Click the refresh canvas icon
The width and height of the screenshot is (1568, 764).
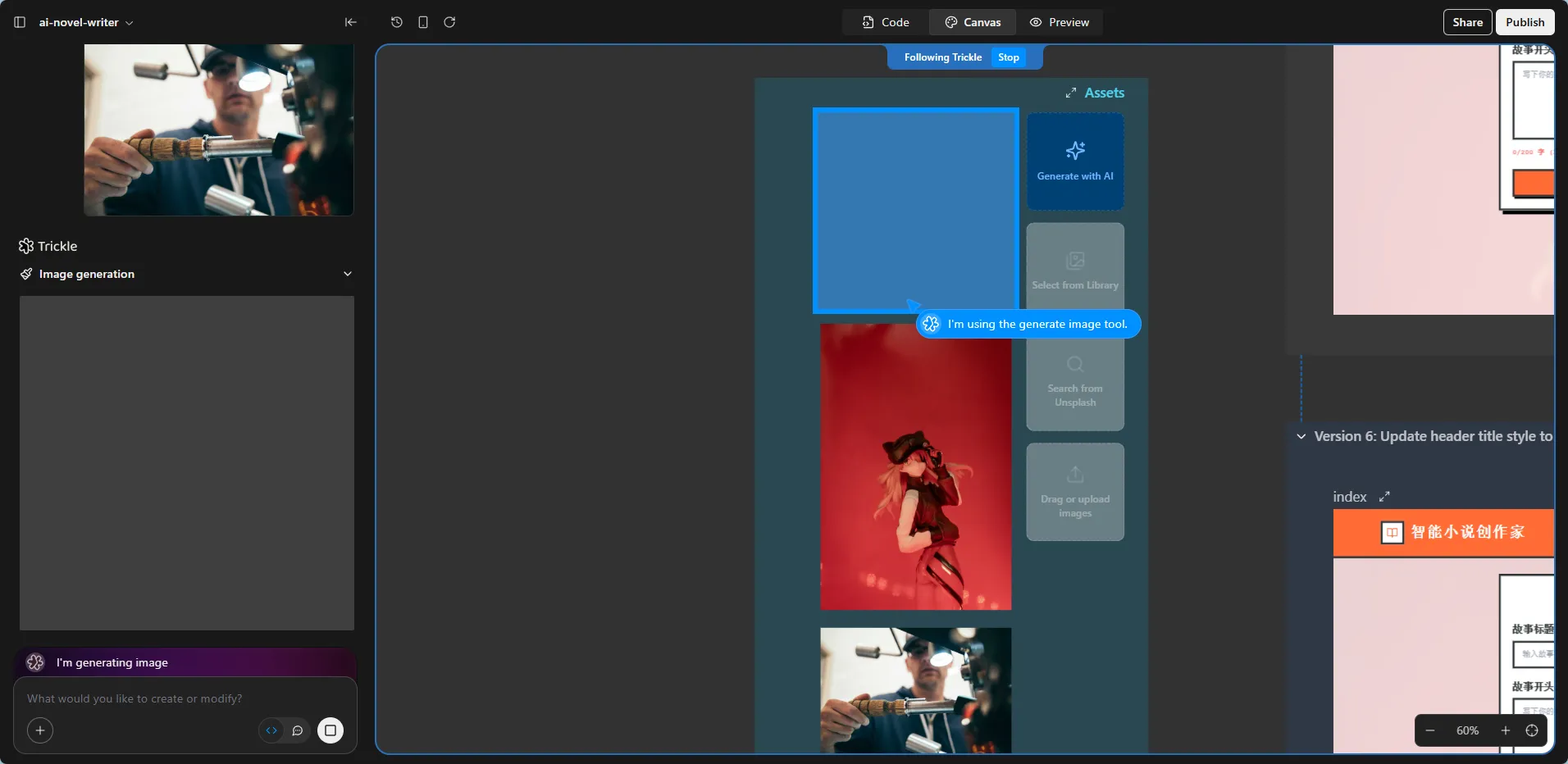(449, 22)
